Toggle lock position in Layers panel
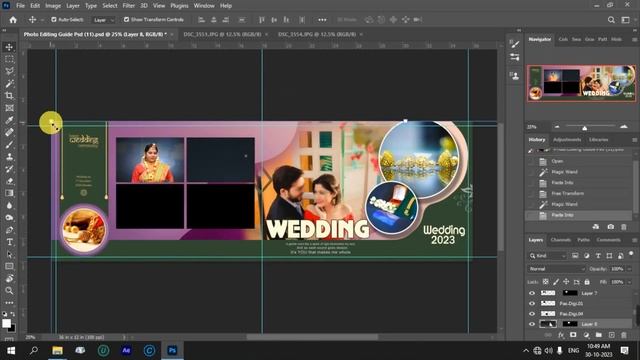The height and width of the screenshot is (360, 640). click(566, 282)
